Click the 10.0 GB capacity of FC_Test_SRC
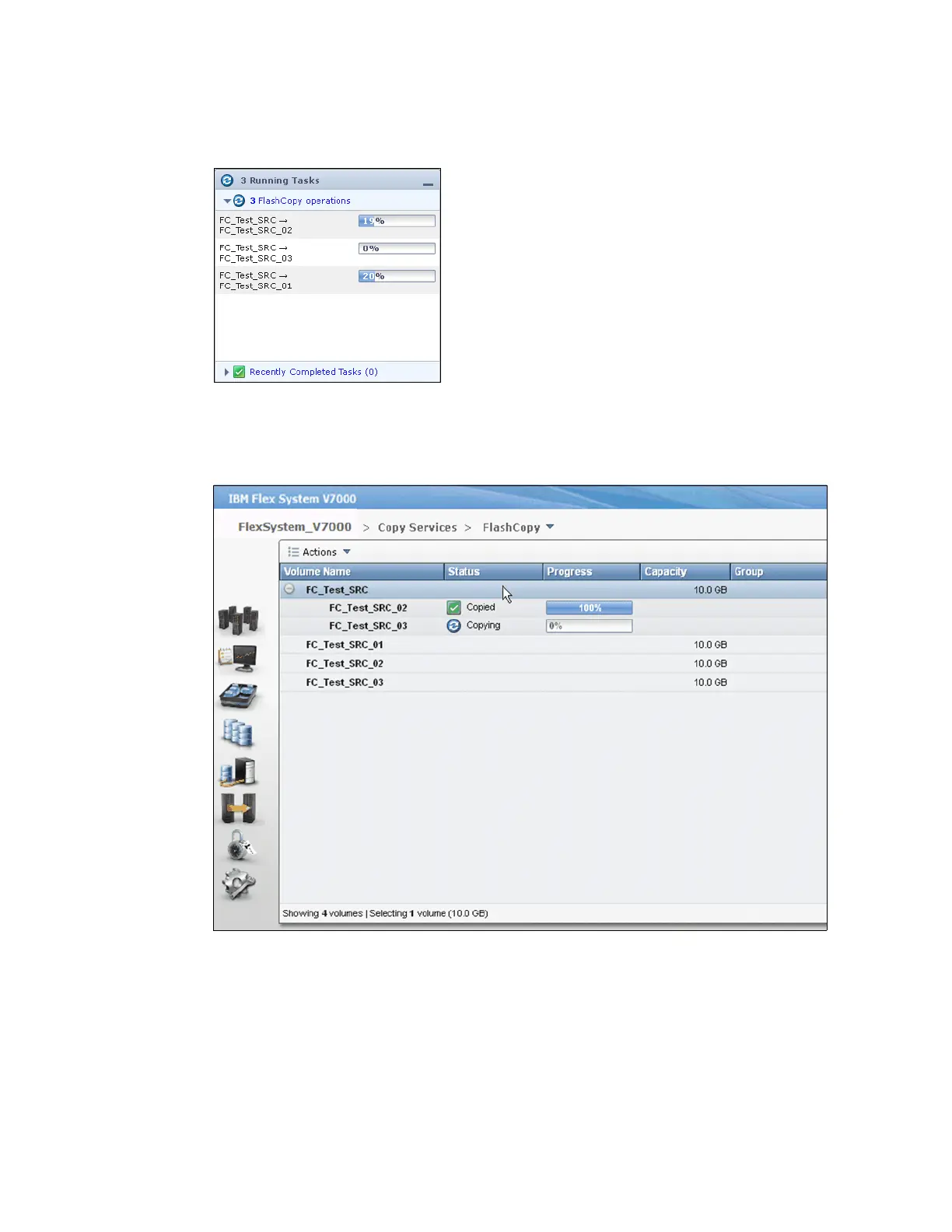Screen dimensions: 952x1232 point(710,590)
